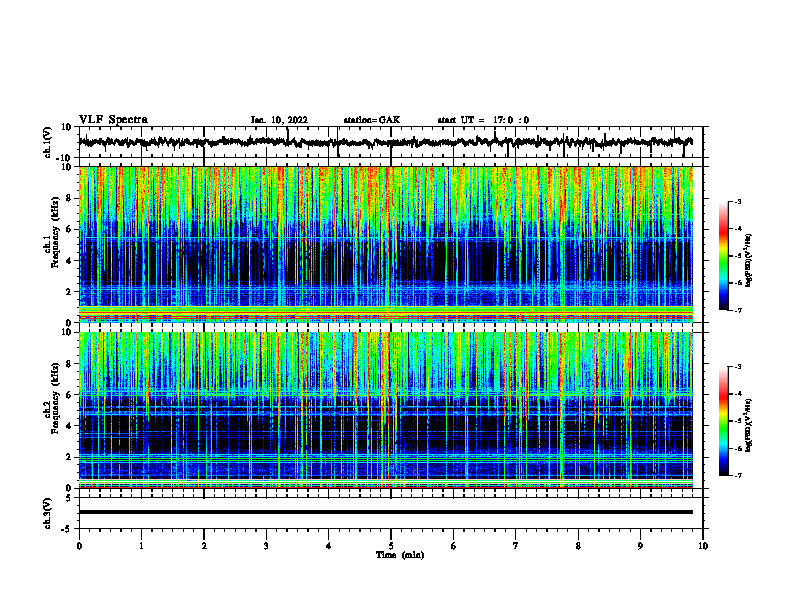Click the thick black ch.3 voltage line

[385, 512]
